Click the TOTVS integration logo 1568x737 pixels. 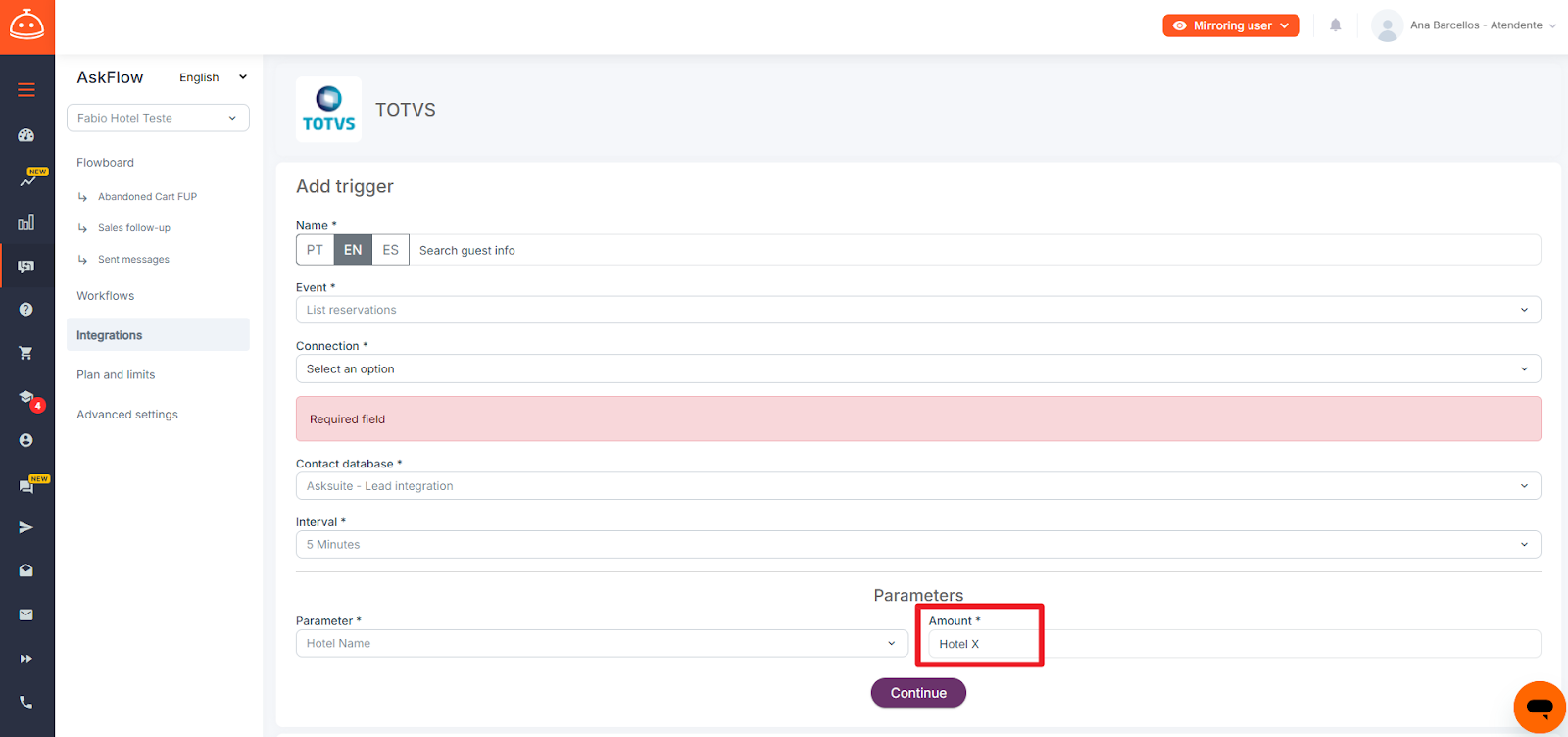[x=329, y=110]
